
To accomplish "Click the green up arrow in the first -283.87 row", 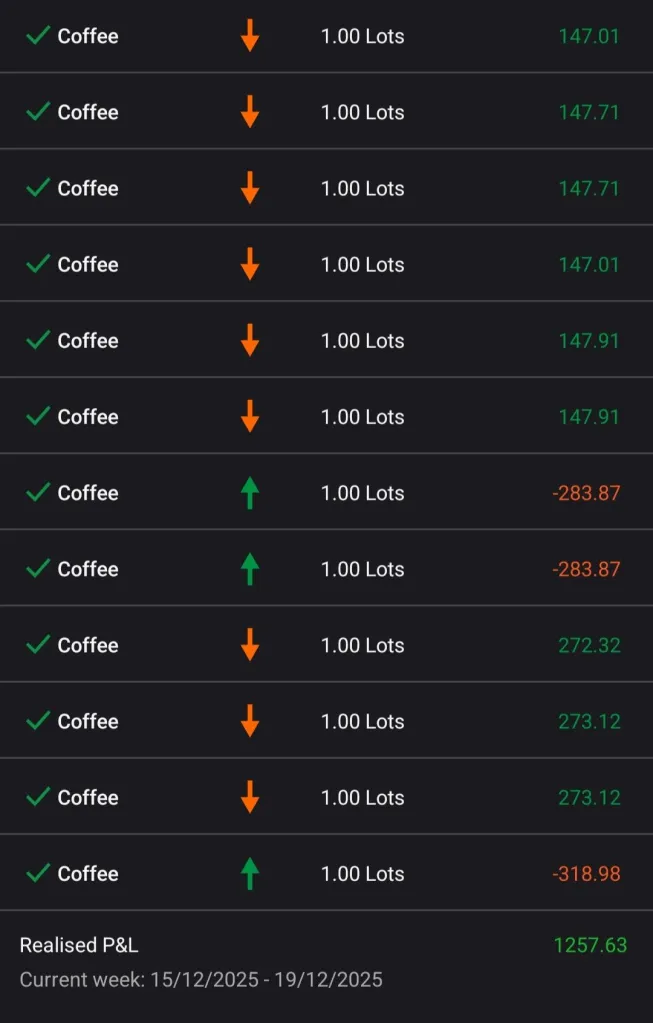I will 250,493.
